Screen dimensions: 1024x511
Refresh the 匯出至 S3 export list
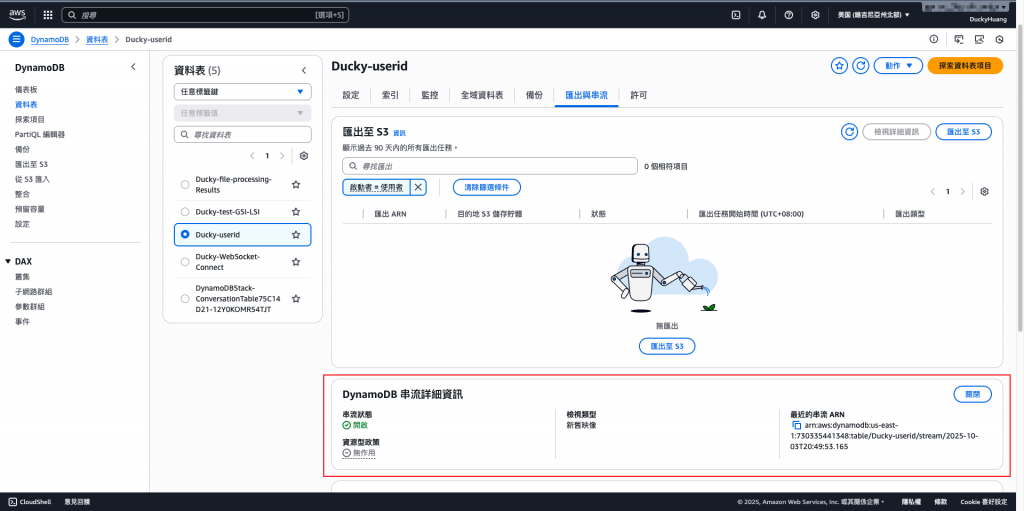pos(849,132)
